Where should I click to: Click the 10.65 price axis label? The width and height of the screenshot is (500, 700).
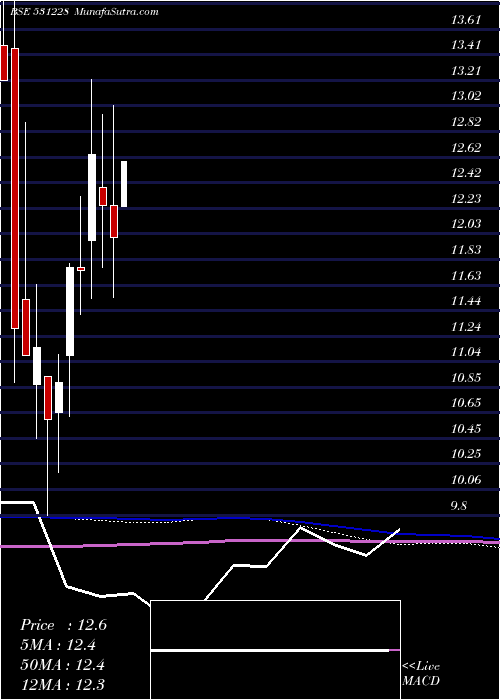(x=466, y=403)
